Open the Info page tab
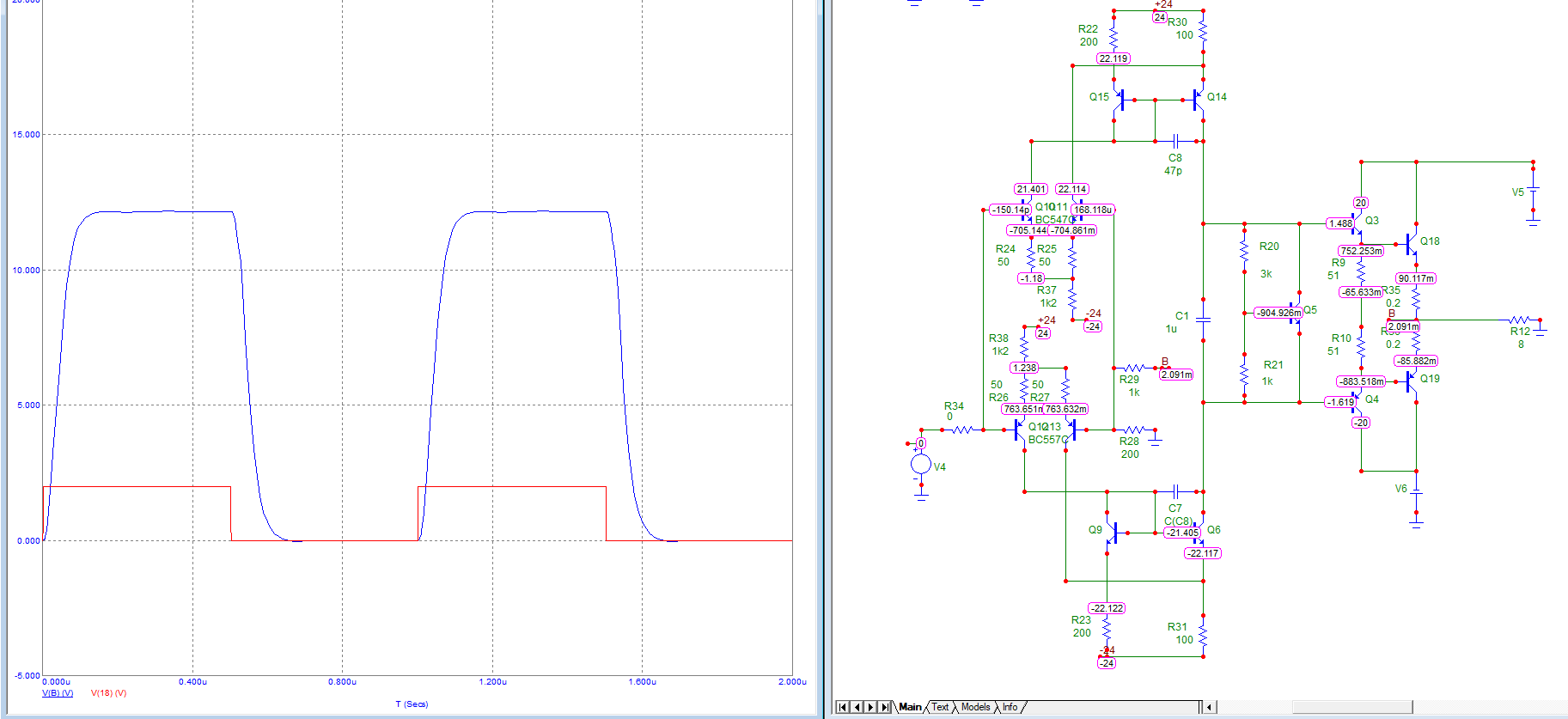 click(1010, 707)
